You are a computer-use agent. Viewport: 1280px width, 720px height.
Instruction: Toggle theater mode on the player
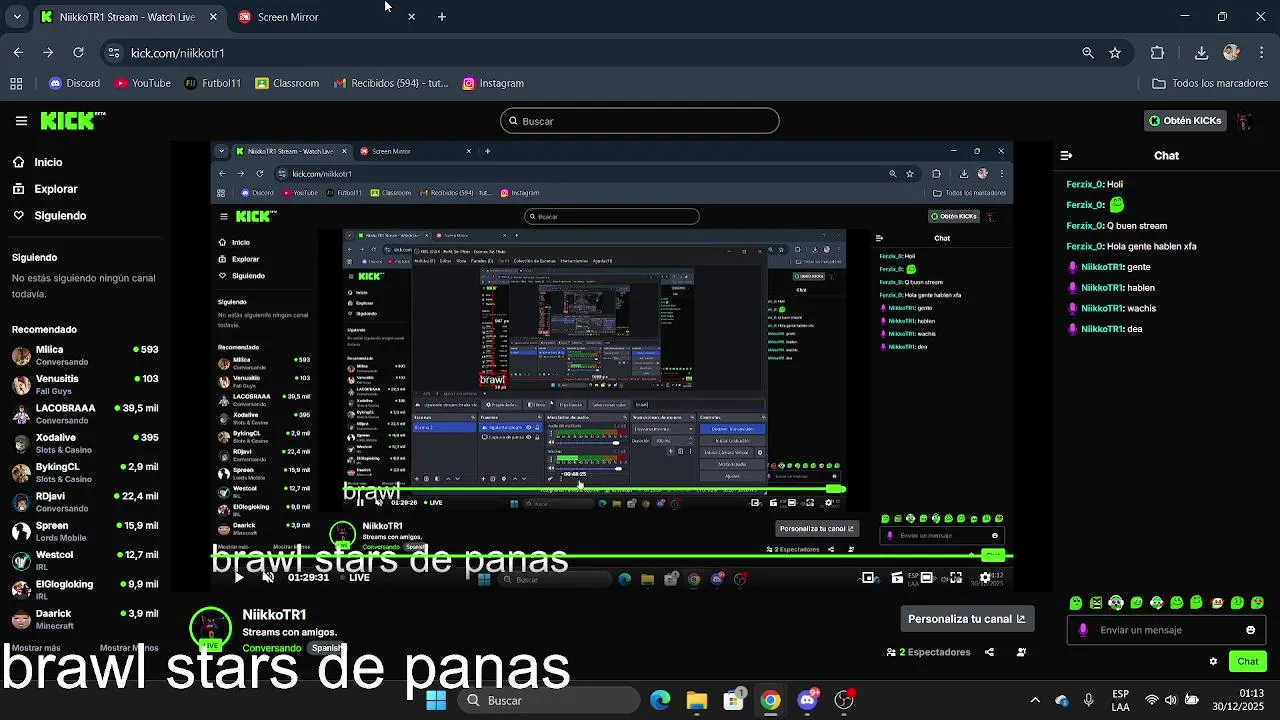[x=927, y=577]
